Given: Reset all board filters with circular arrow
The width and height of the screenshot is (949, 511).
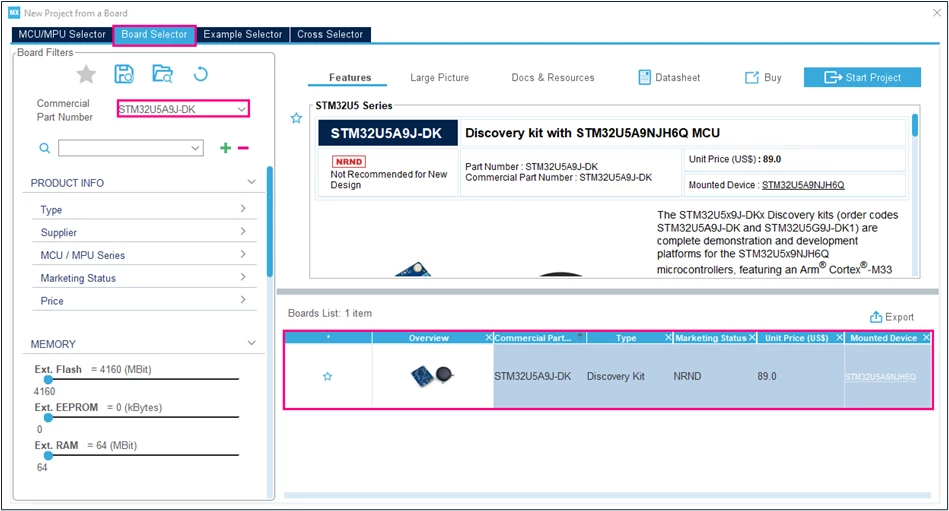Looking at the screenshot, I should point(200,74).
